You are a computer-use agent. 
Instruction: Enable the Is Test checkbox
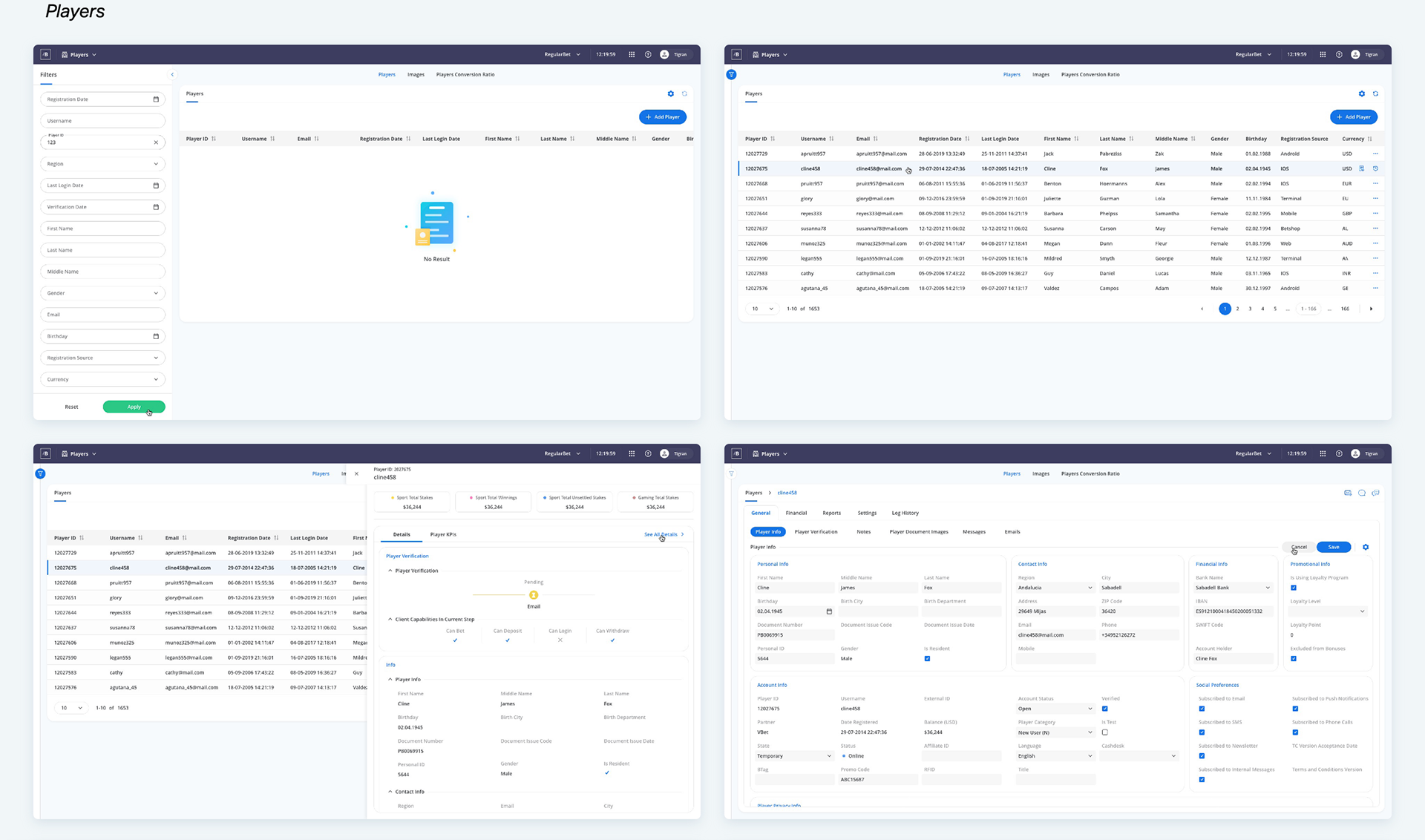coord(1105,732)
